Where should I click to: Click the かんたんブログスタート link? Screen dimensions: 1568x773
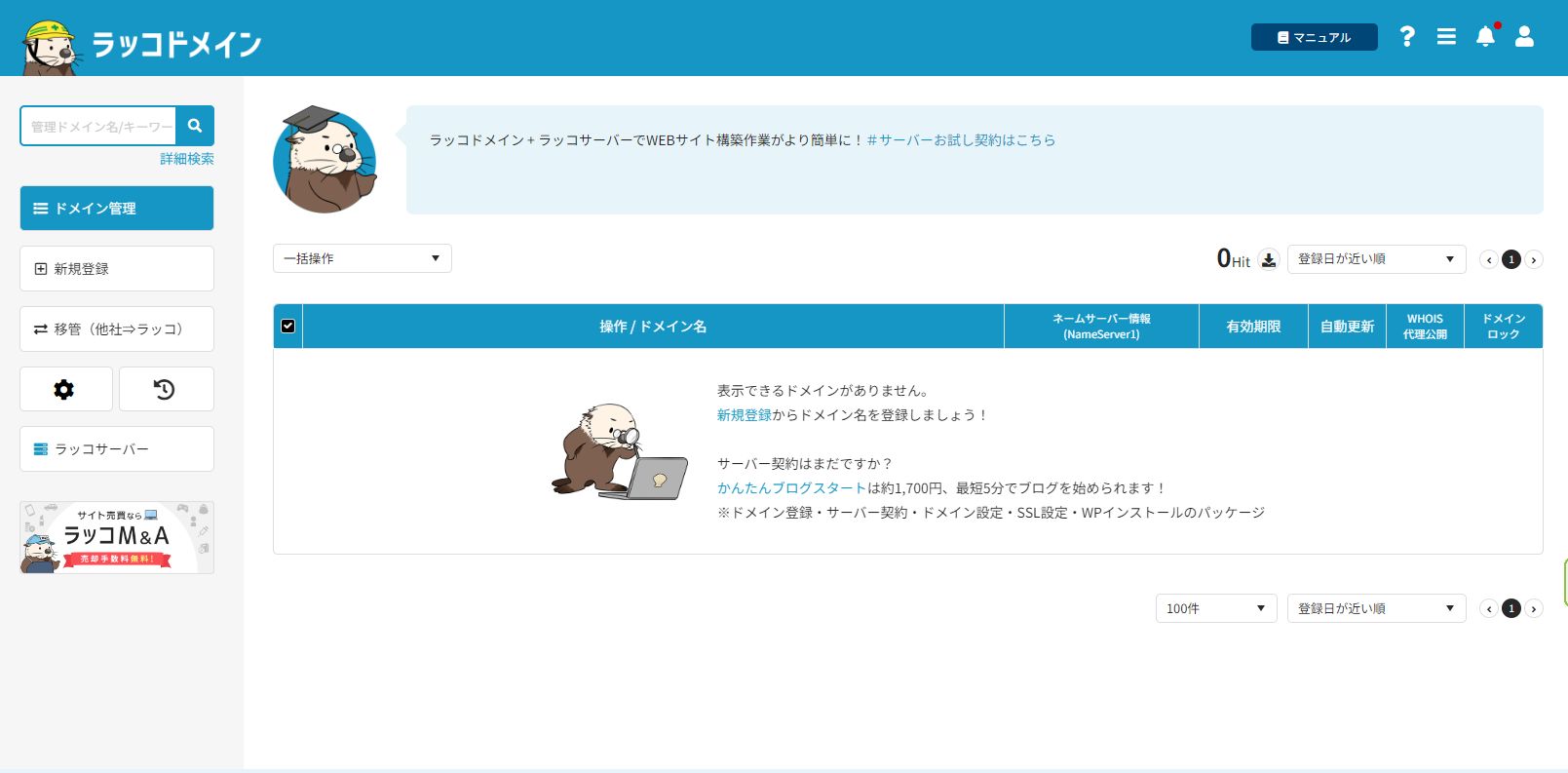(791, 488)
